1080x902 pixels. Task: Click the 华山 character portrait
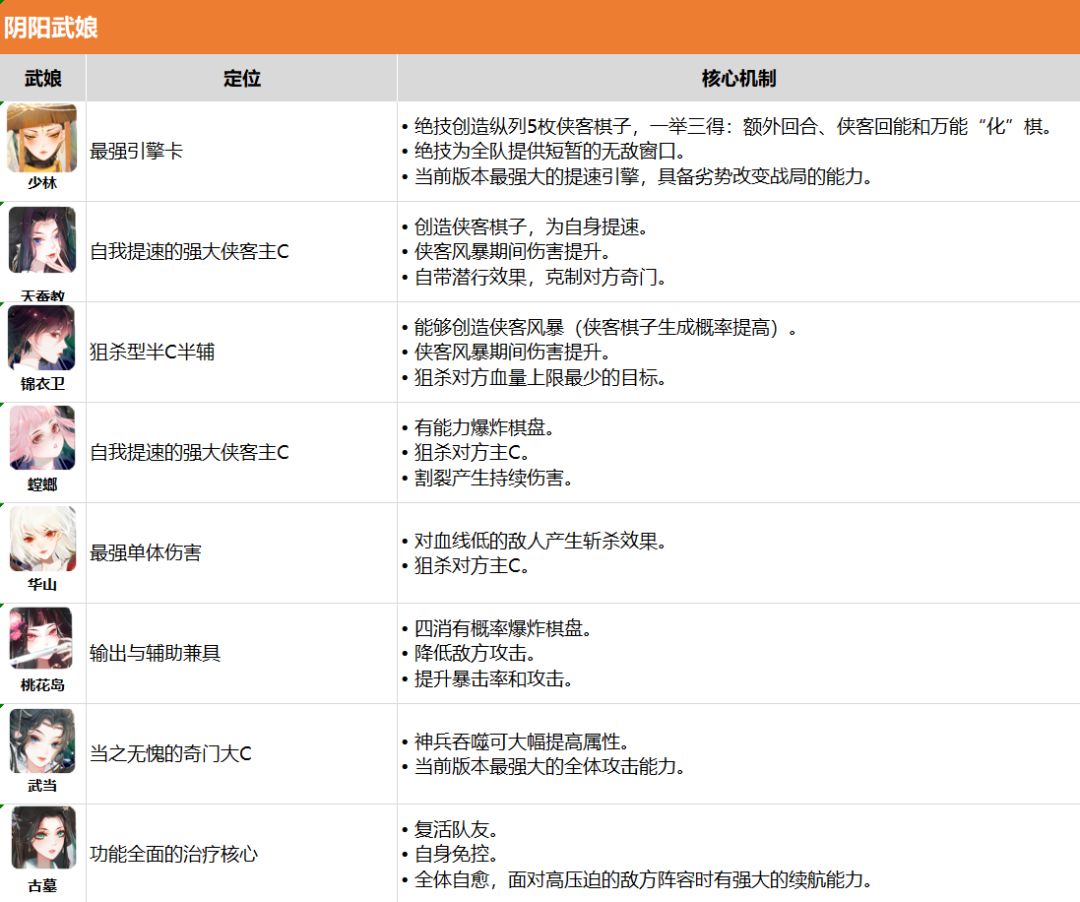[x=43, y=538]
